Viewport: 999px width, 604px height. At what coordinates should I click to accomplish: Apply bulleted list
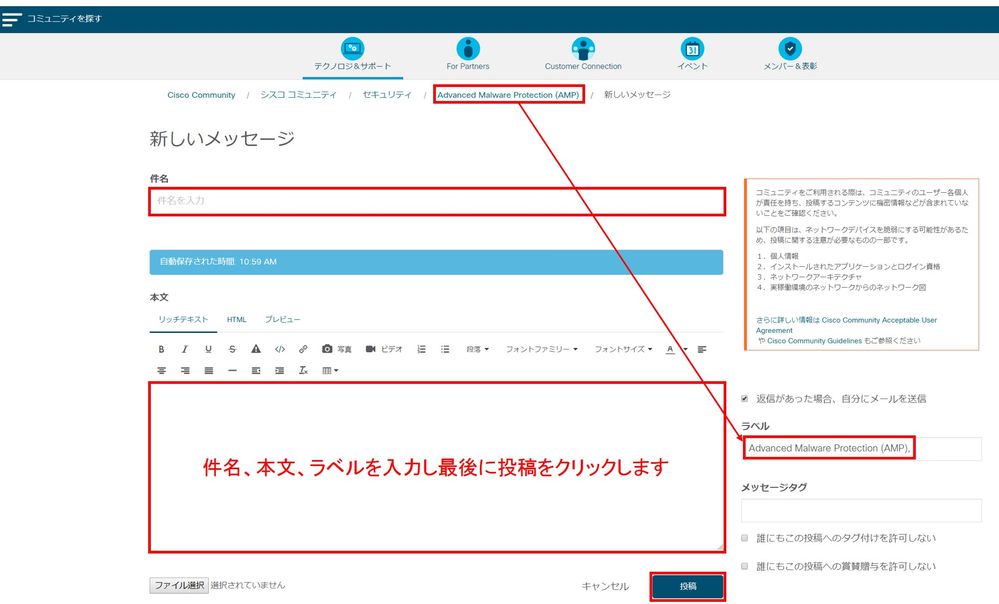click(x=445, y=349)
